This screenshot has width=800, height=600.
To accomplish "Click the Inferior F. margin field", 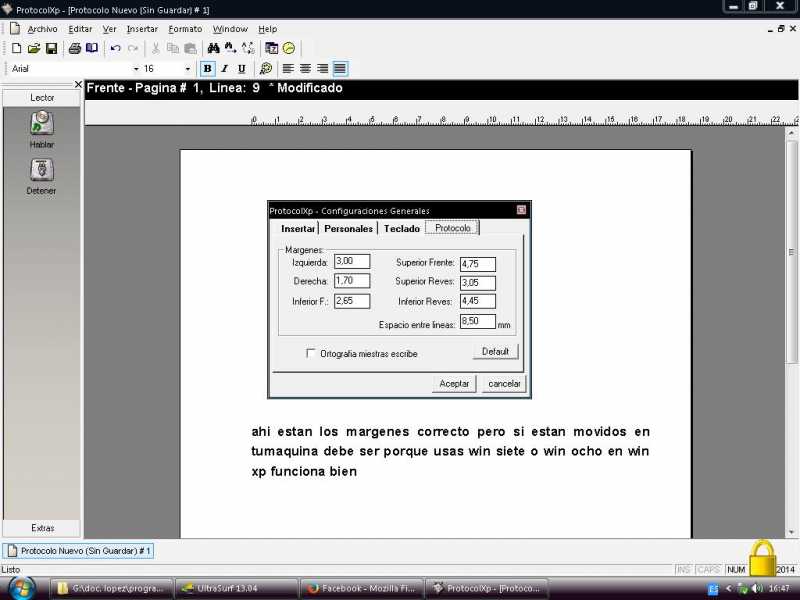I will click(352, 301).
